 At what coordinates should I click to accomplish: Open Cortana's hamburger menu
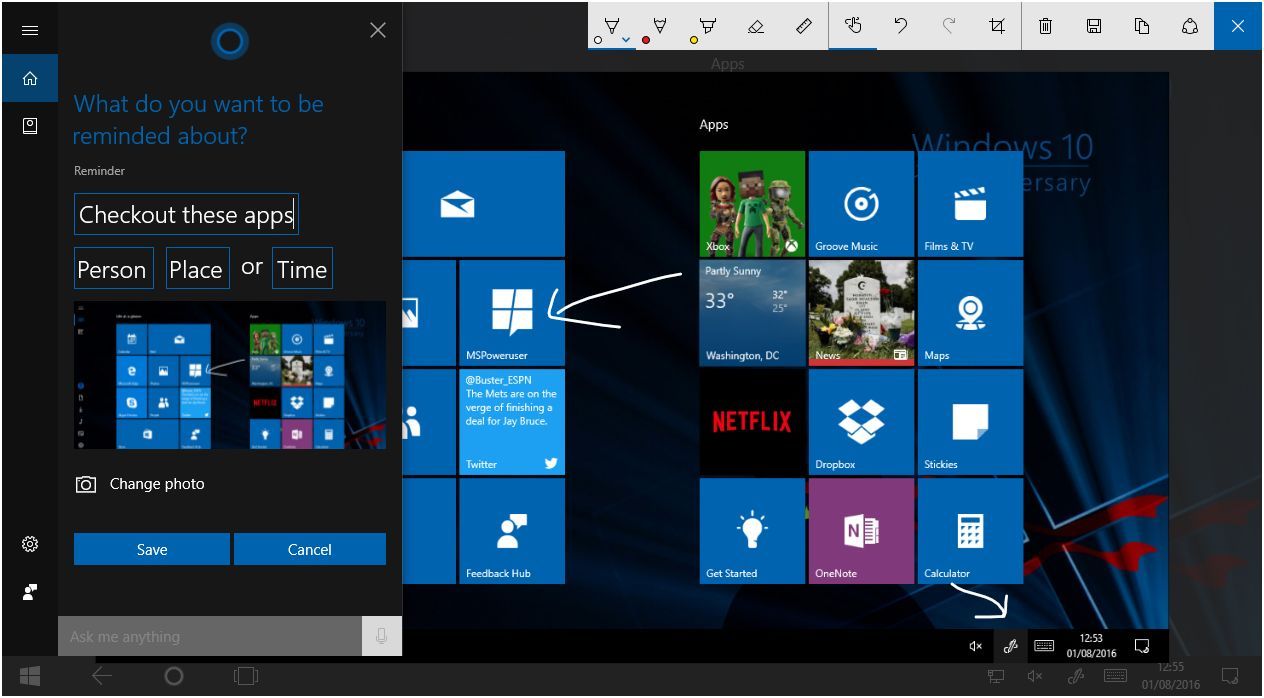pyautogui.click(x=29, y=30)
